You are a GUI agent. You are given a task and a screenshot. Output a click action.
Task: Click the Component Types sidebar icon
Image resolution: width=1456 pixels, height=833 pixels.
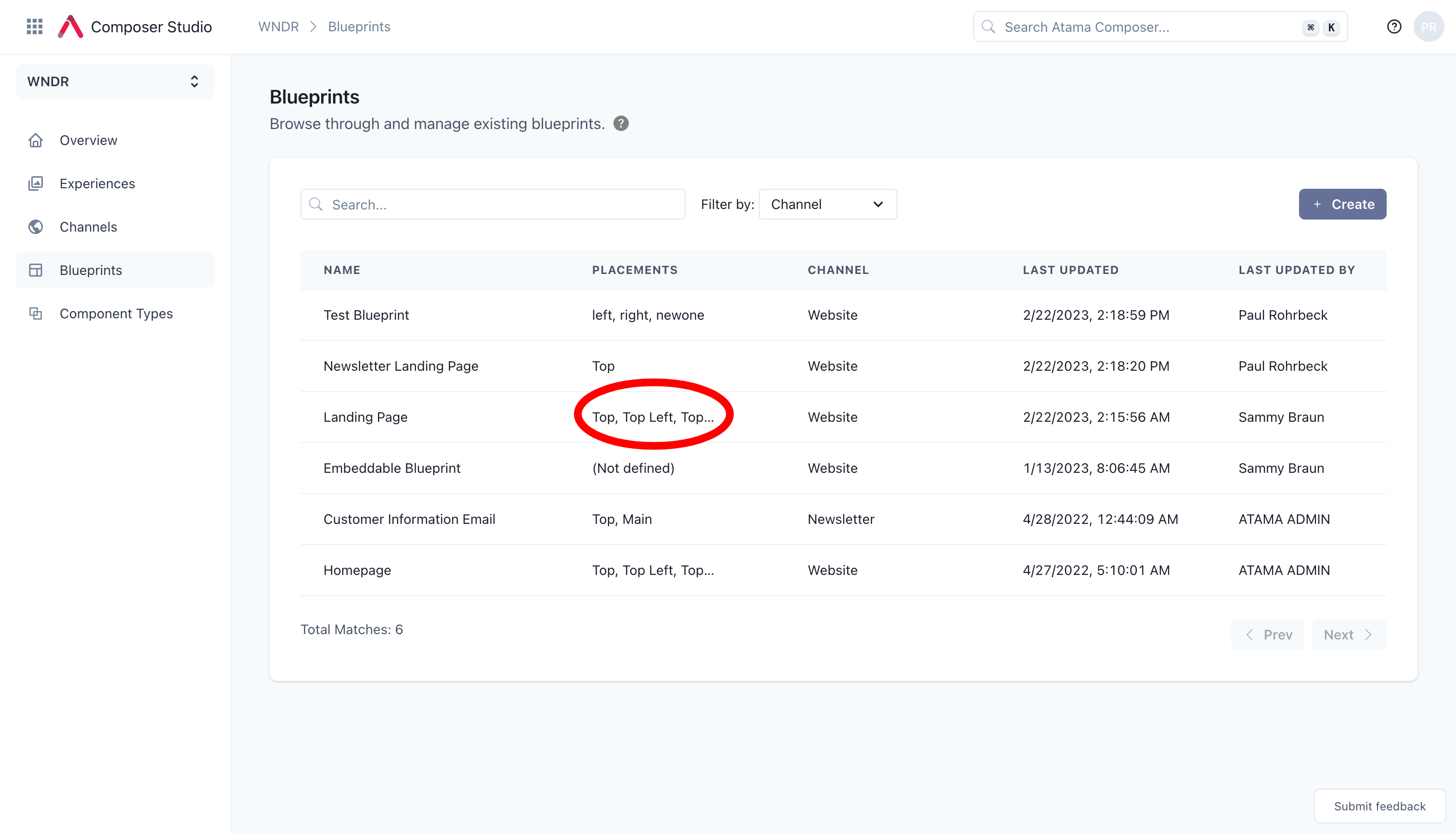tap(36, 313)
